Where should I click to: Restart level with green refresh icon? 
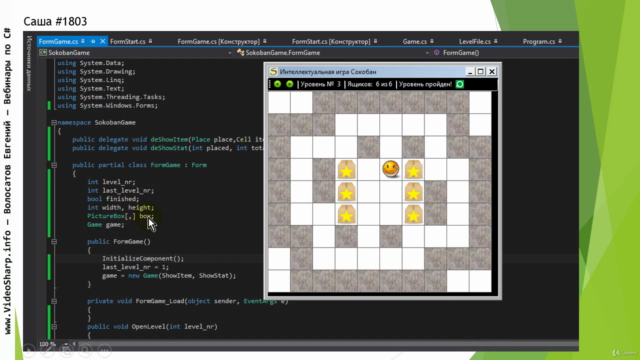(x=460, y=84)
